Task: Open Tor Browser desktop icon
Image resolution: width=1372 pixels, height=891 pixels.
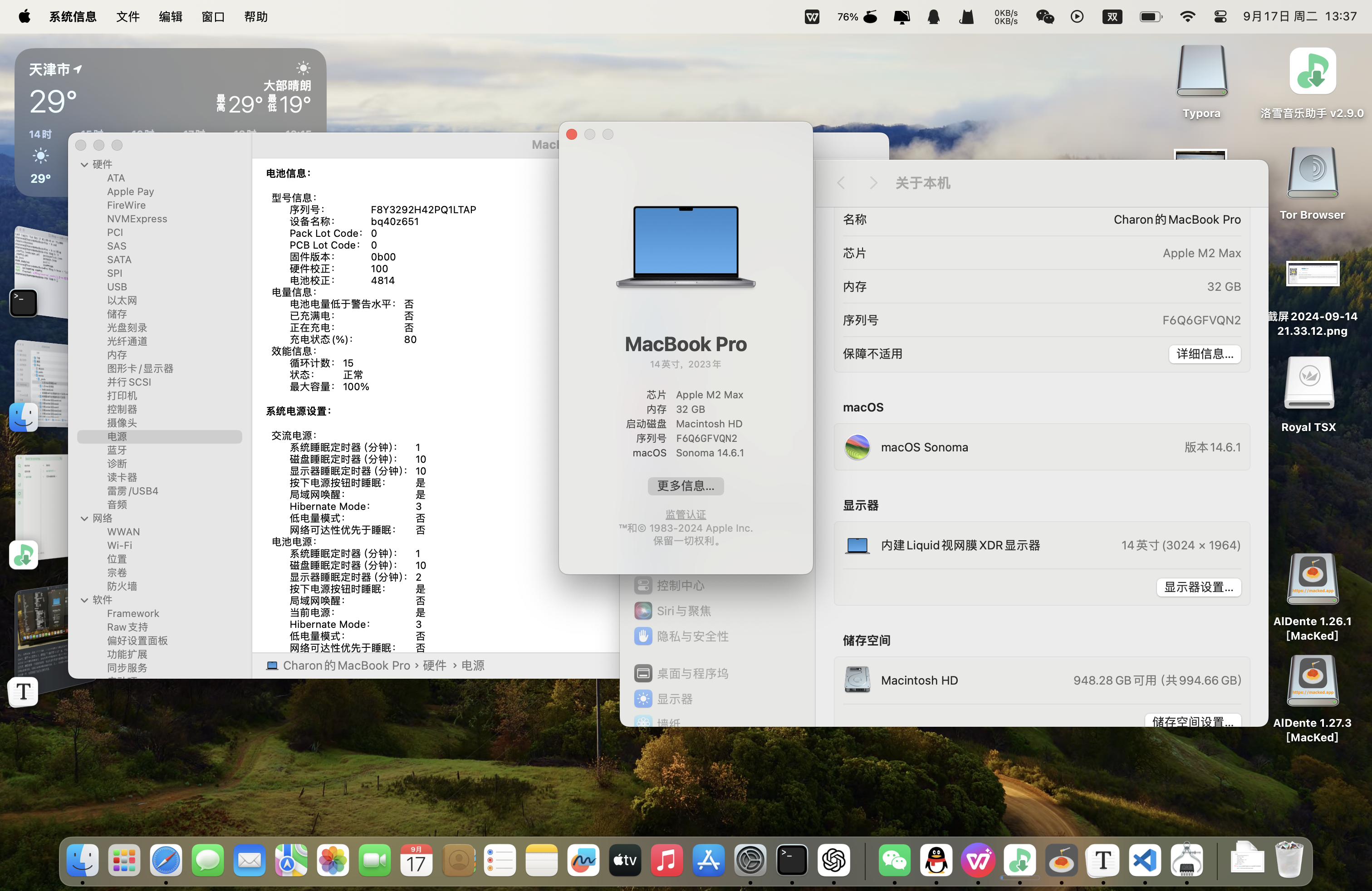Action: point(1312,173)
